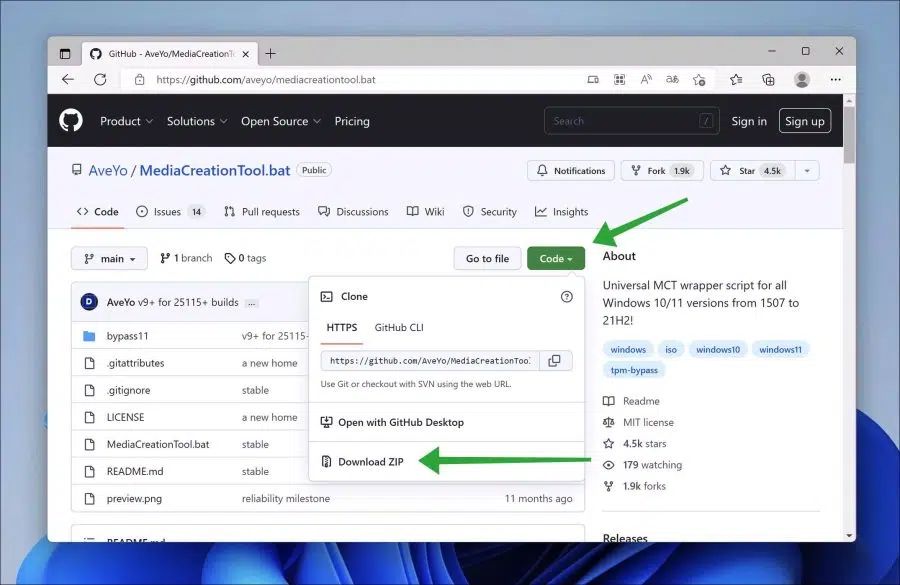Viewport: 900px width, 585px height.
Task: Open the Solutions dropdown menu
Action: [197, 121]
